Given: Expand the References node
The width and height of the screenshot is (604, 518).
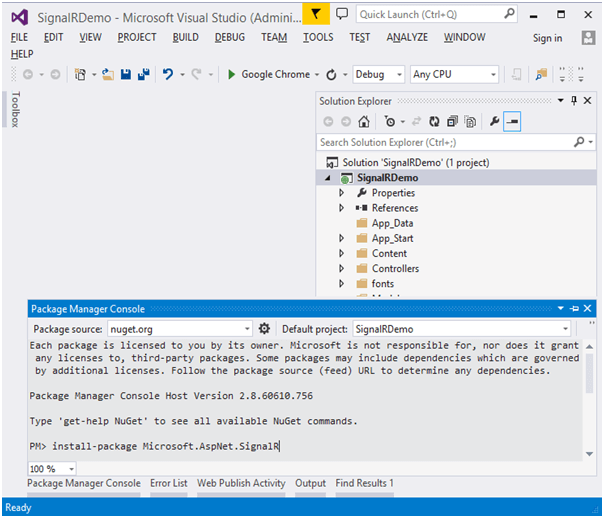Looking at the screenshot, I should pos(341,208).
